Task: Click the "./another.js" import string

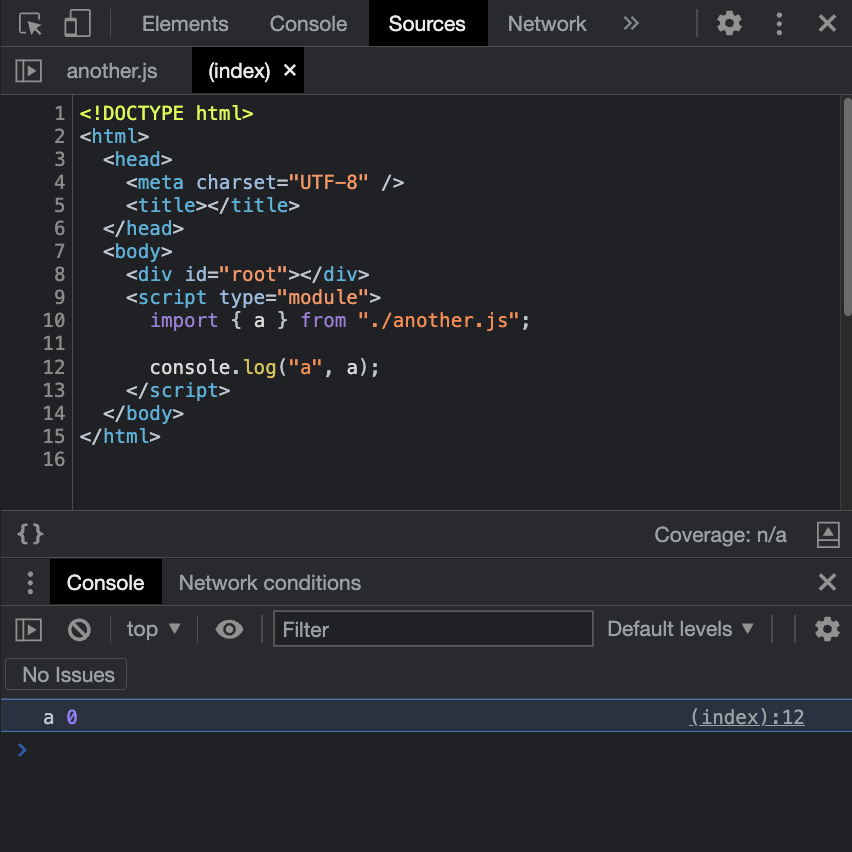Action: coord(438,321)
